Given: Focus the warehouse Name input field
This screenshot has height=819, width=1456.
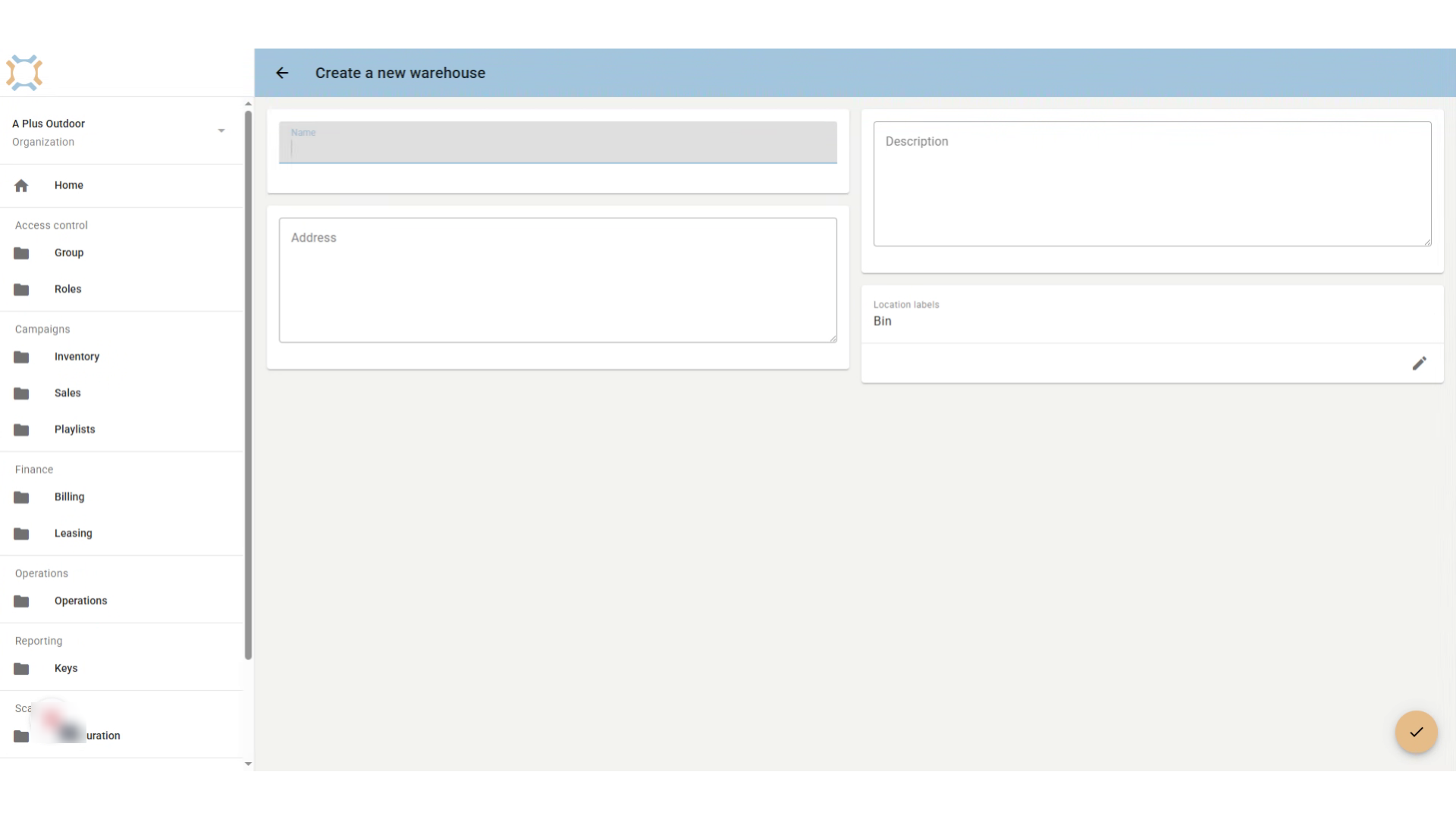Looking at the screenshot, I should tap(558, 143).
